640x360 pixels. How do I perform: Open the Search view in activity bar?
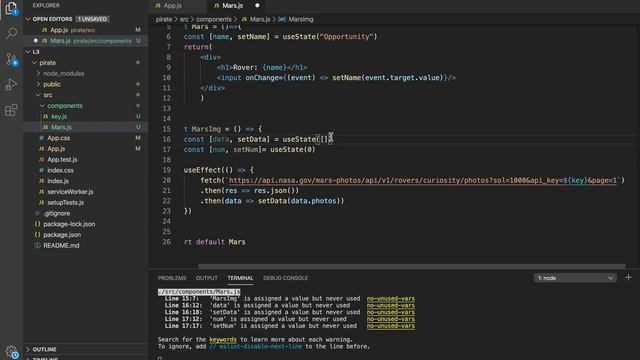tap(11, 33)
